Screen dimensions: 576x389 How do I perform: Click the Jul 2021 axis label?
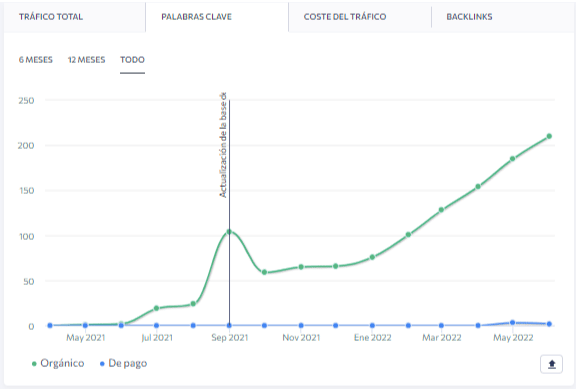point(157,338)
